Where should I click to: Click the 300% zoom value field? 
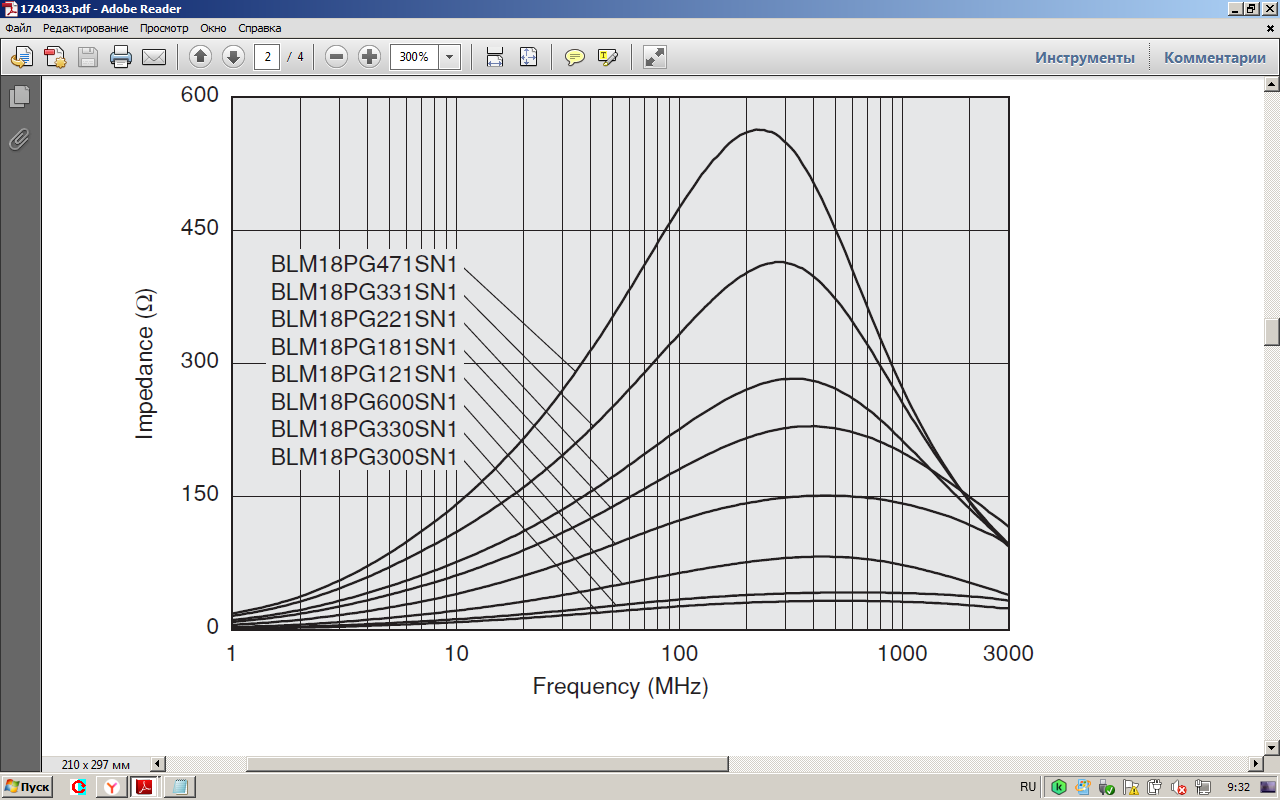point(414,57)
